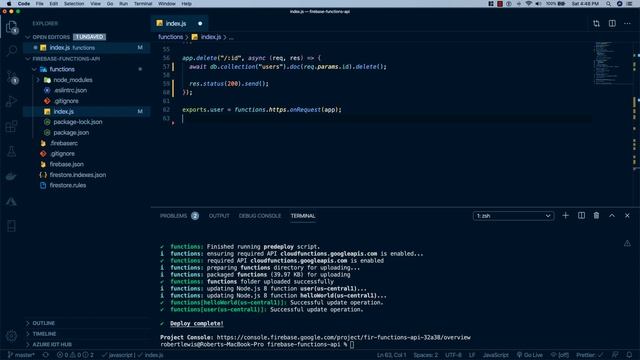Image resolution: width=640 pixels, height=360 pixels.
Task: Open the View menu
Action: [96, 4]
